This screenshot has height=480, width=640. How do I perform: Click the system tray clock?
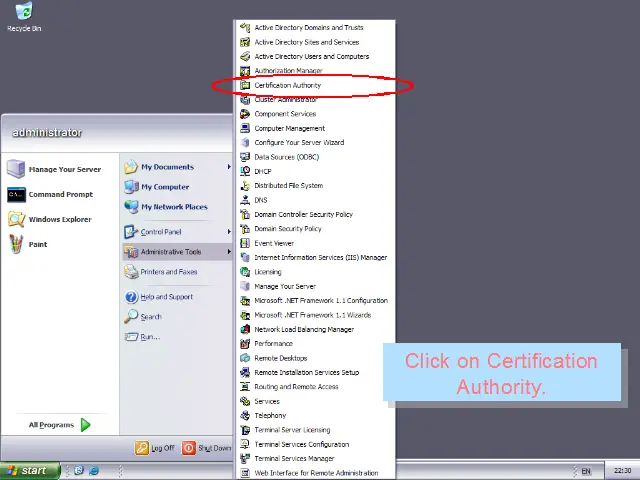click(622, 470)
